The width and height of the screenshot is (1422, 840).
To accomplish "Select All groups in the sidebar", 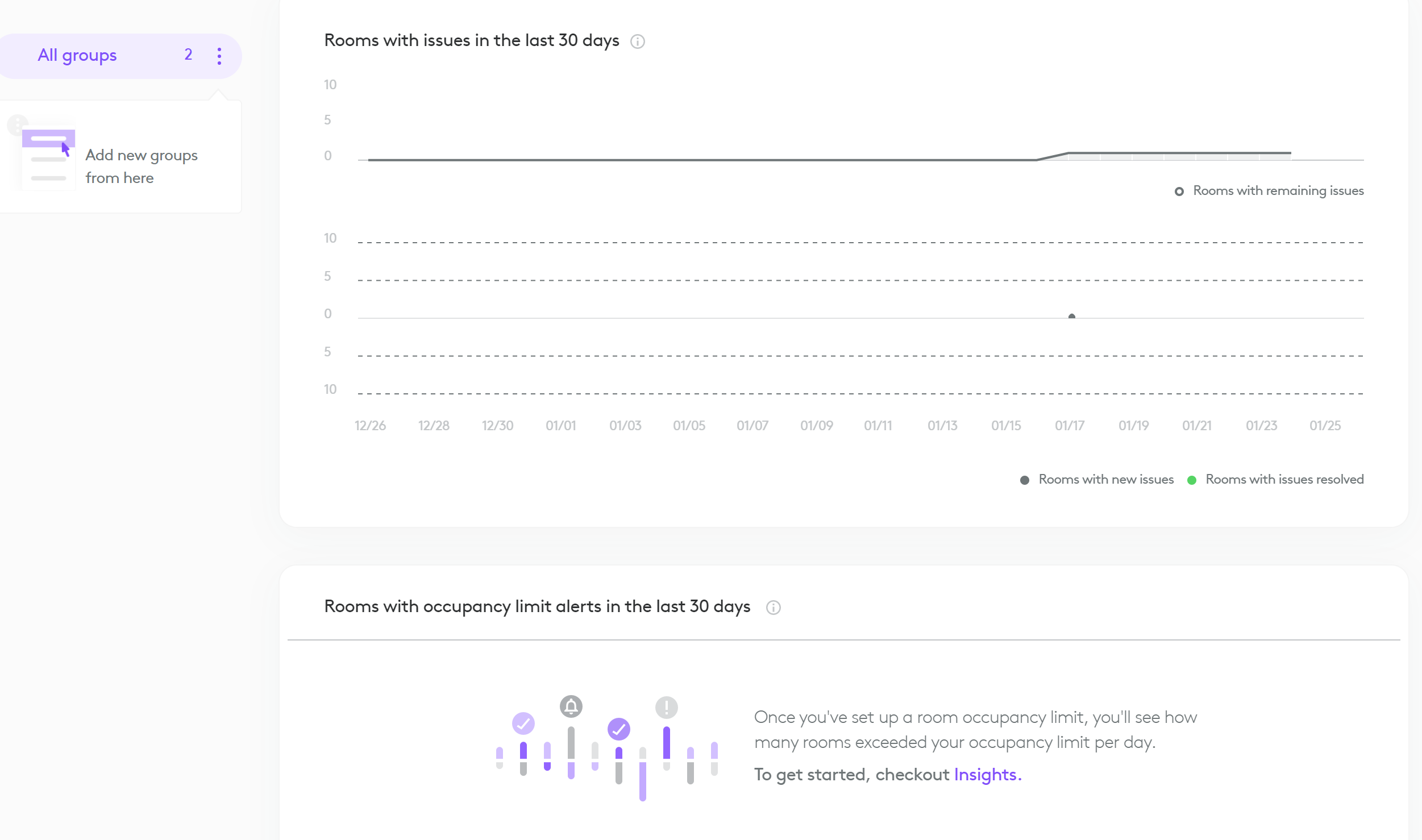I will tap(77, 55).
